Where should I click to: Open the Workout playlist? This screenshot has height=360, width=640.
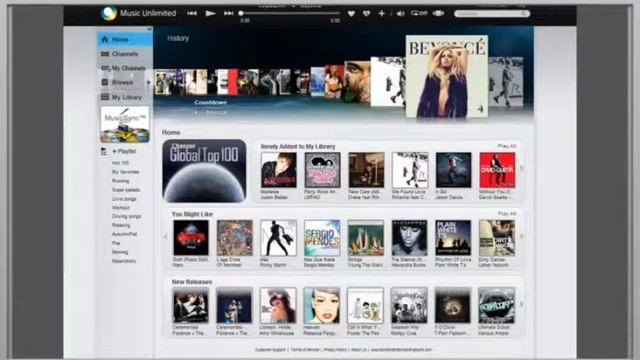point(121,208)
